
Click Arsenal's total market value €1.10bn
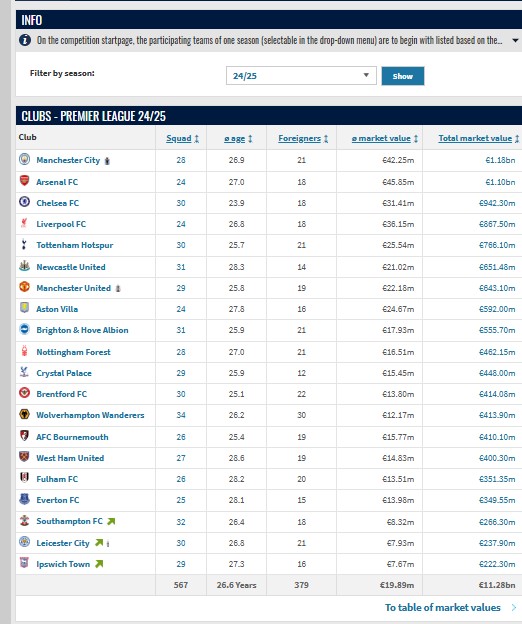click(500, 182)
